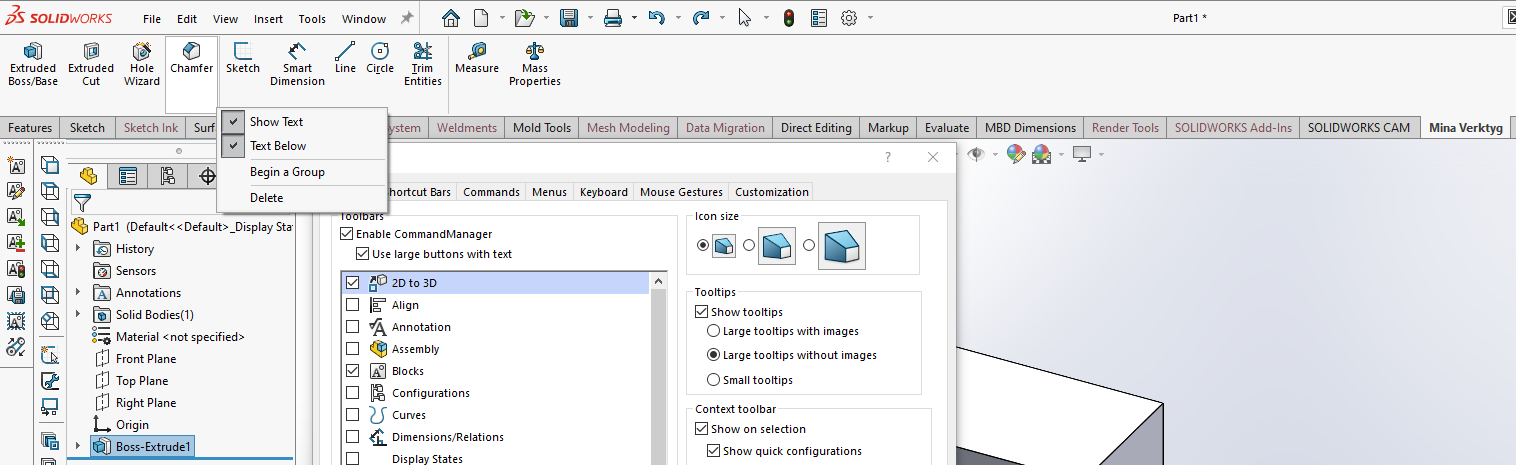This screenshot has width=1516, height=465.
Task: Select the Extruded Cut tool
Action: click(x=91, y=64)
